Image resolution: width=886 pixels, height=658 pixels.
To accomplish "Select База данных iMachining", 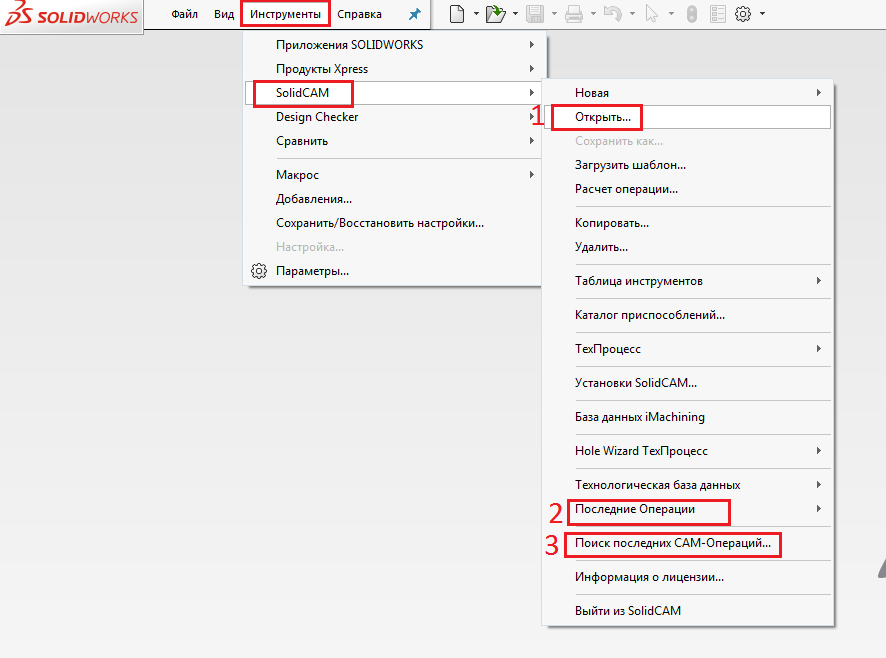I will [x=688, y=417].
